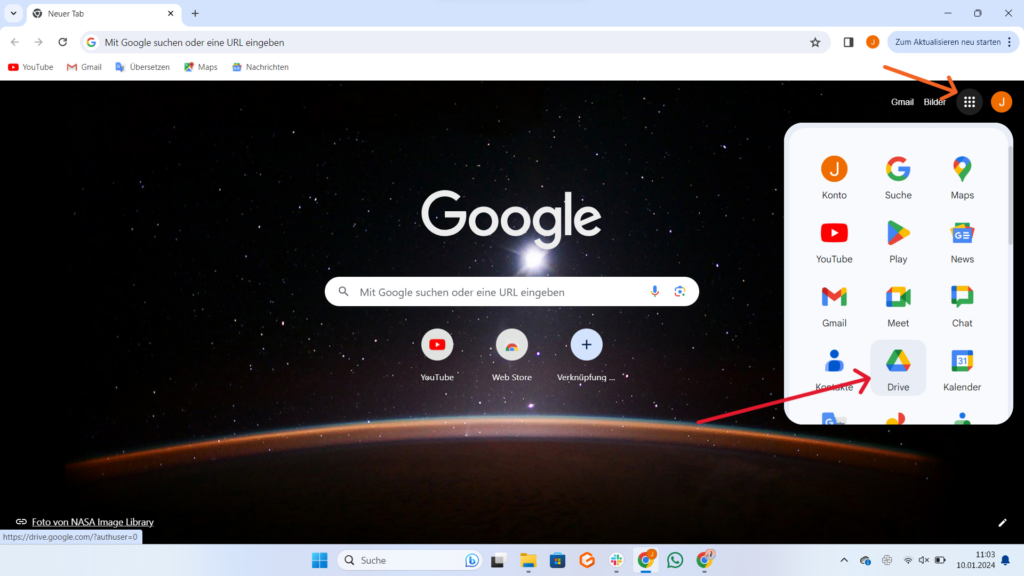Click the Foto von NASA Image Library link
The width and height of the screenshot is (1024, 576).
pos(92,522)
